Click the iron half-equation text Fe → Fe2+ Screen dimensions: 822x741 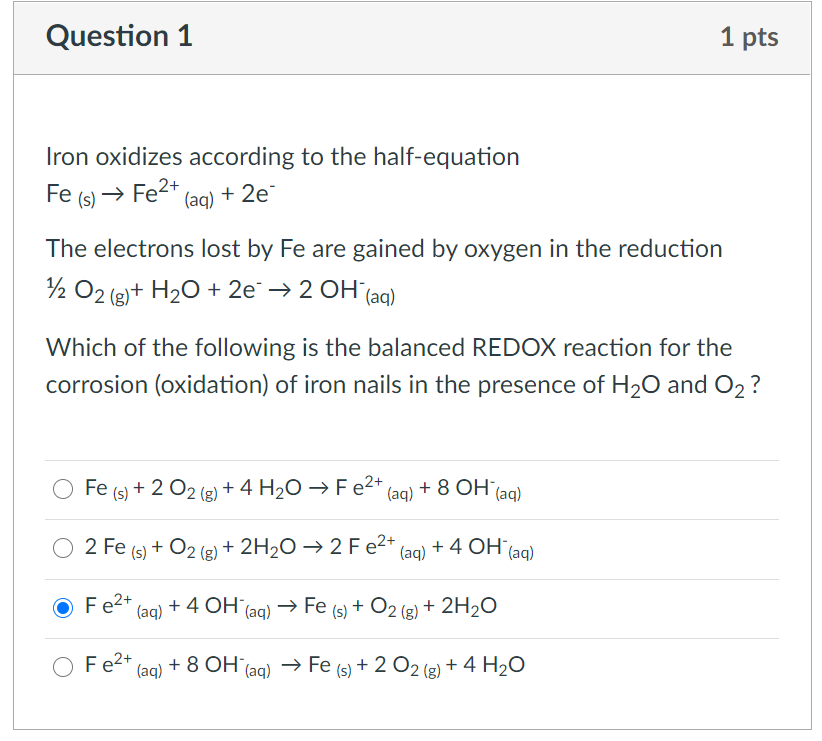tap(160, 192)
